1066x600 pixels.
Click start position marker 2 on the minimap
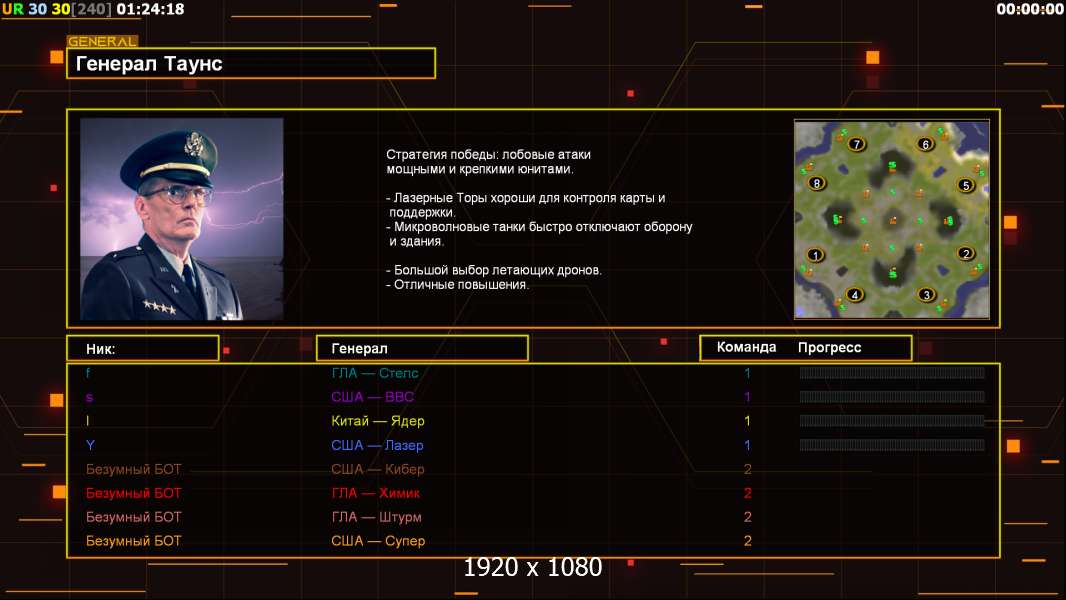click(966, 253)
